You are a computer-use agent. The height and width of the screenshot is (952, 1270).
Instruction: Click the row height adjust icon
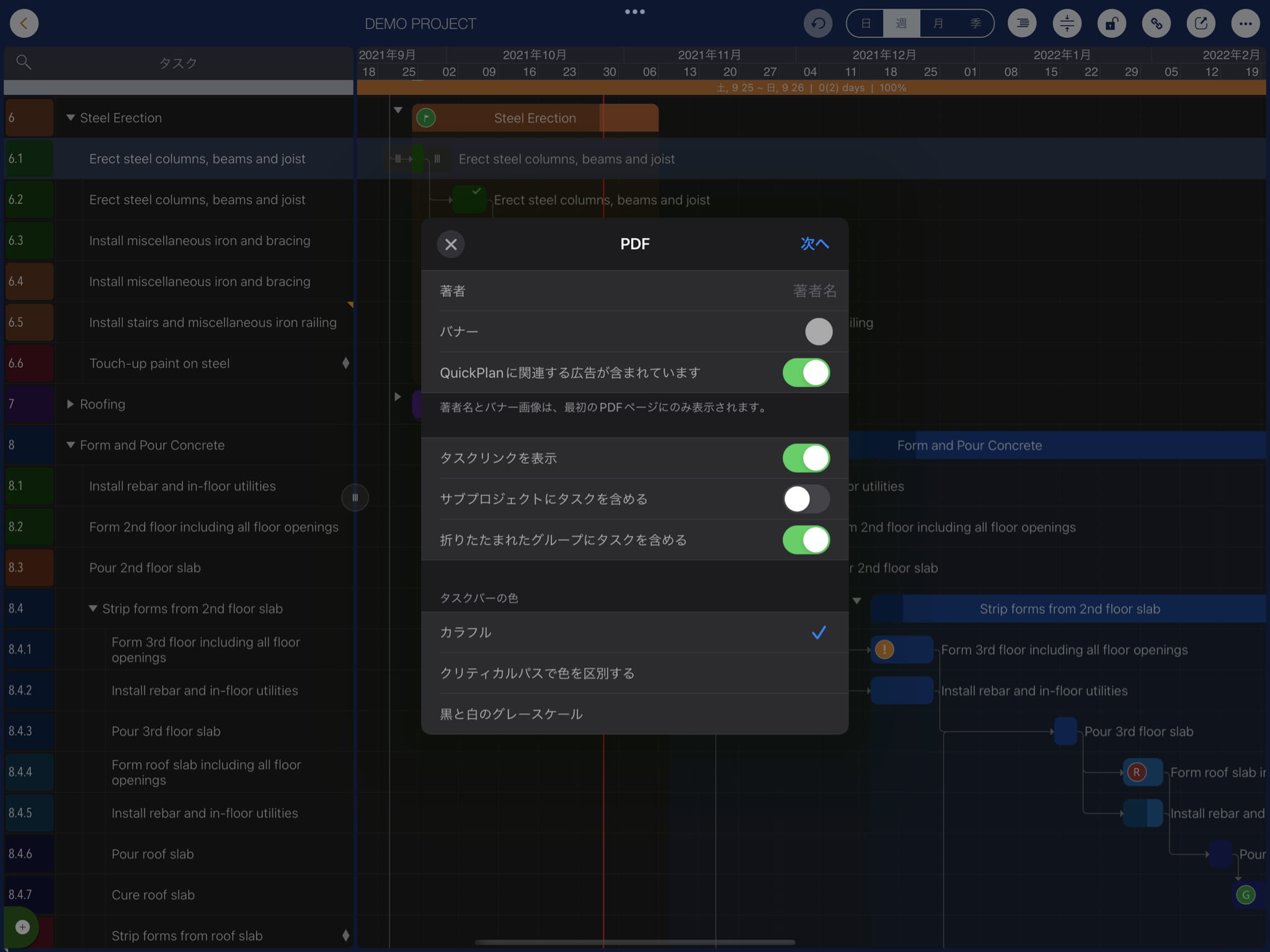click(x=1067, y=24)
